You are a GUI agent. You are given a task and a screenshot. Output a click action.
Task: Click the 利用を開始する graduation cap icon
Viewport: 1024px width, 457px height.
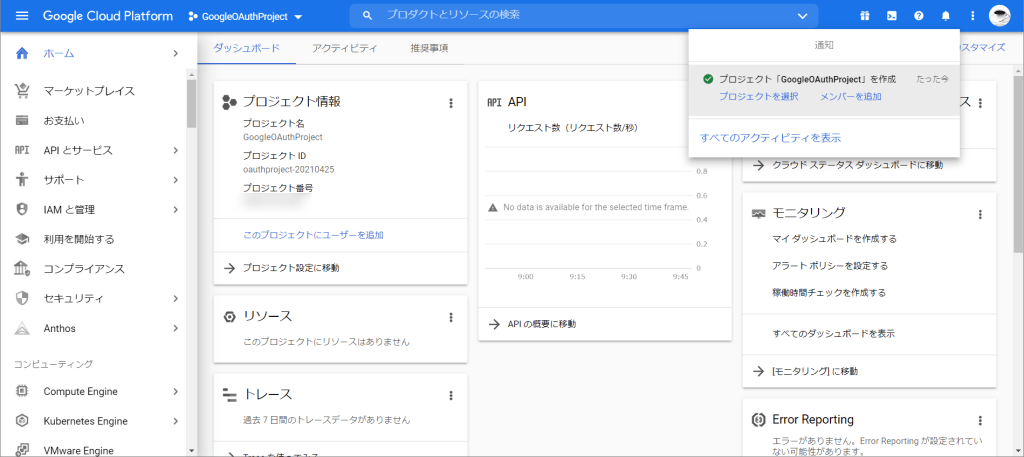(x=22, y=239)
